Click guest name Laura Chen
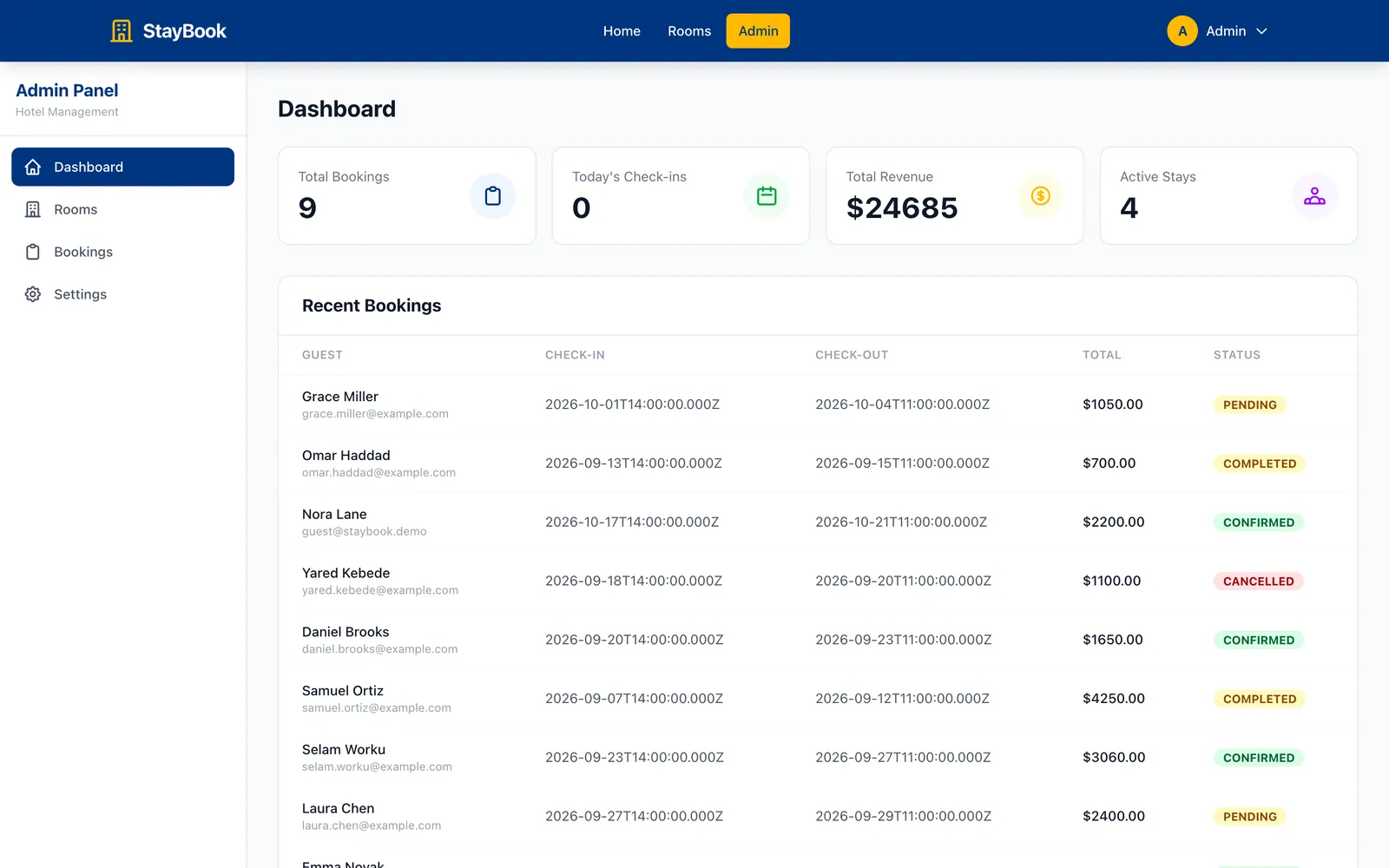 click(x=339, y=809)
